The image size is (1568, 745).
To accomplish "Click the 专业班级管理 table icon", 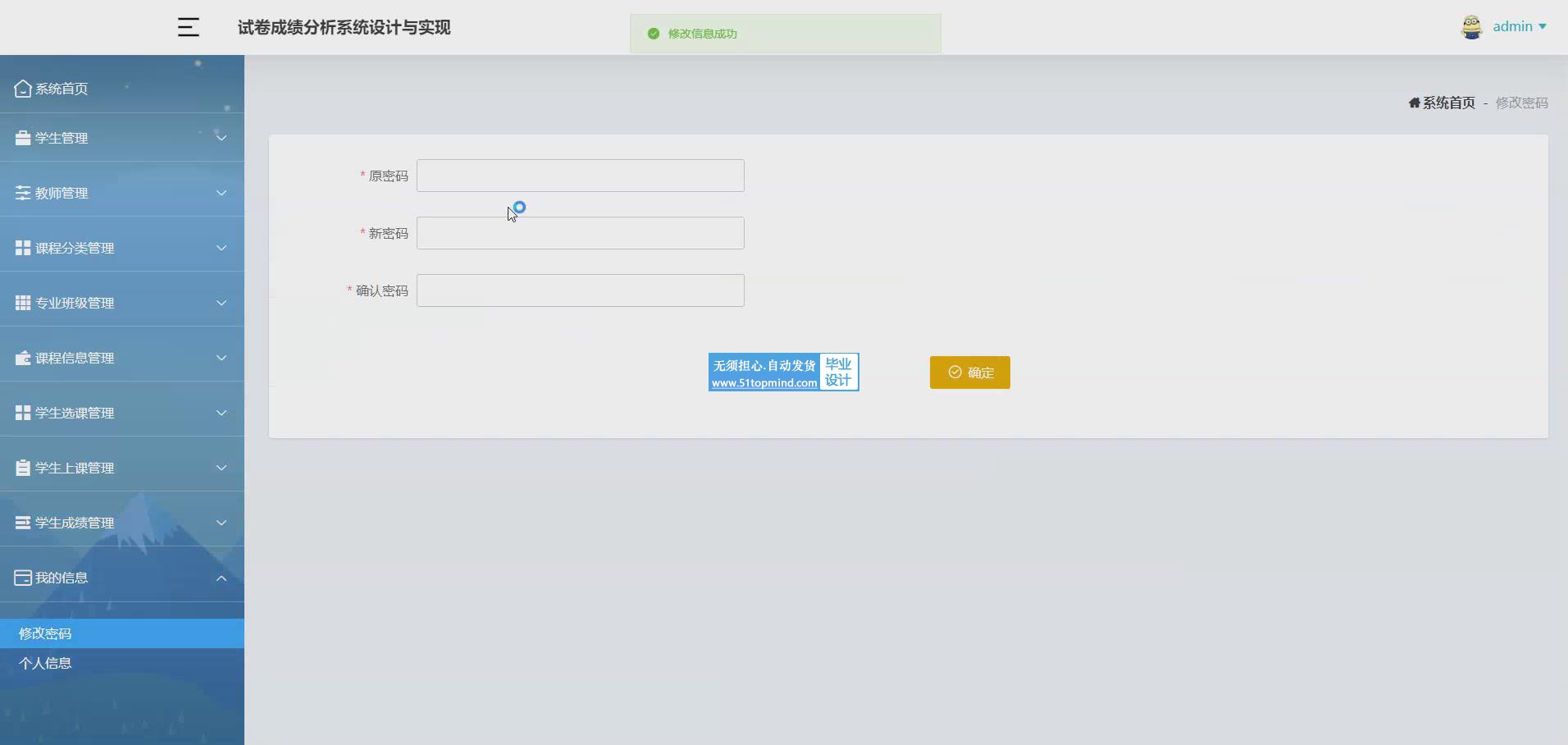I will 23,303.
